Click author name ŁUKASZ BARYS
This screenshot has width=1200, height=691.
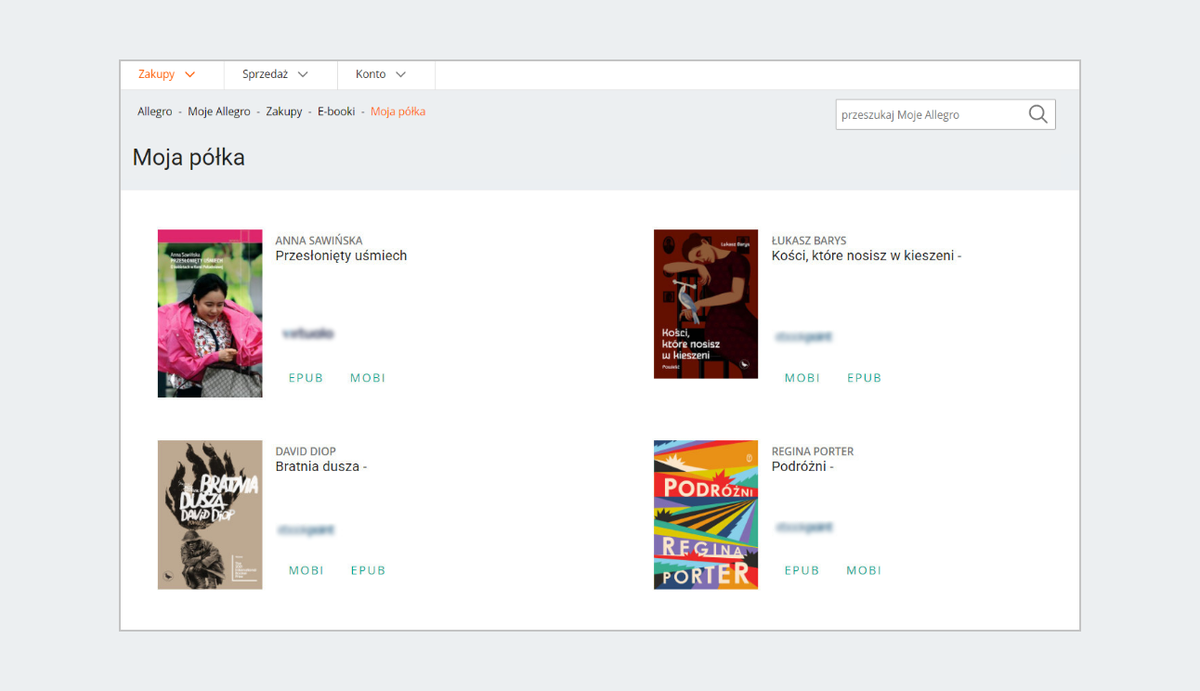[x=809, y=240]
